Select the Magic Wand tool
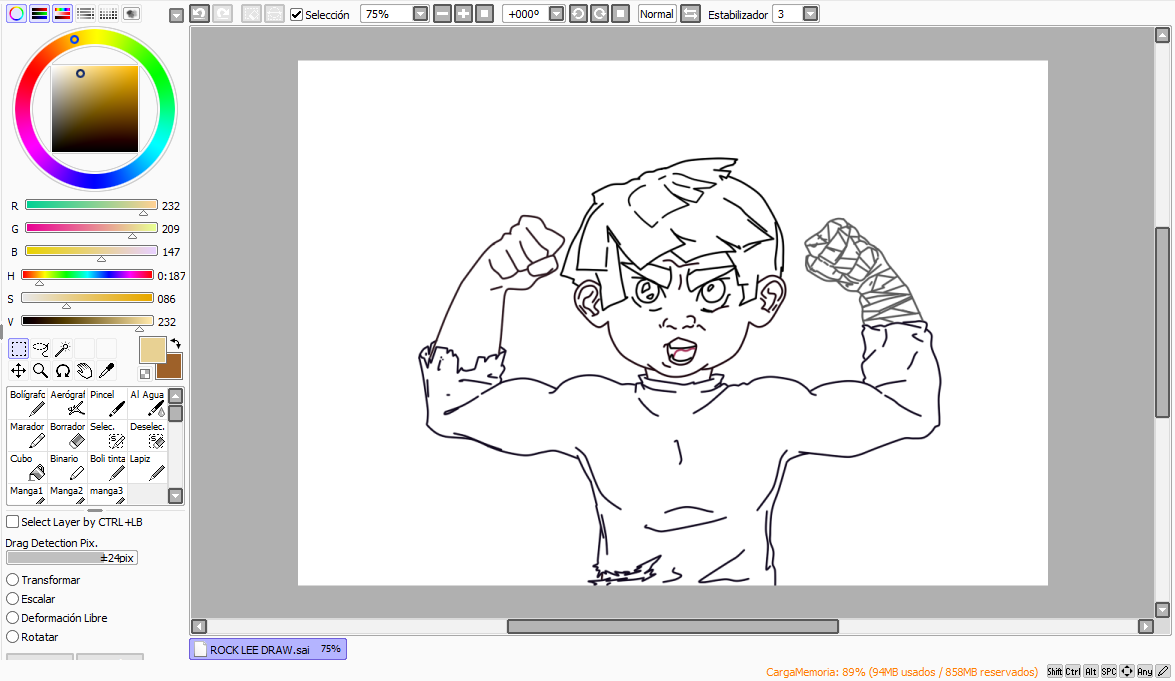Image resolution: width=1175 pixels, height=681 pixels. pyautogui.click(x=63, y=348)
